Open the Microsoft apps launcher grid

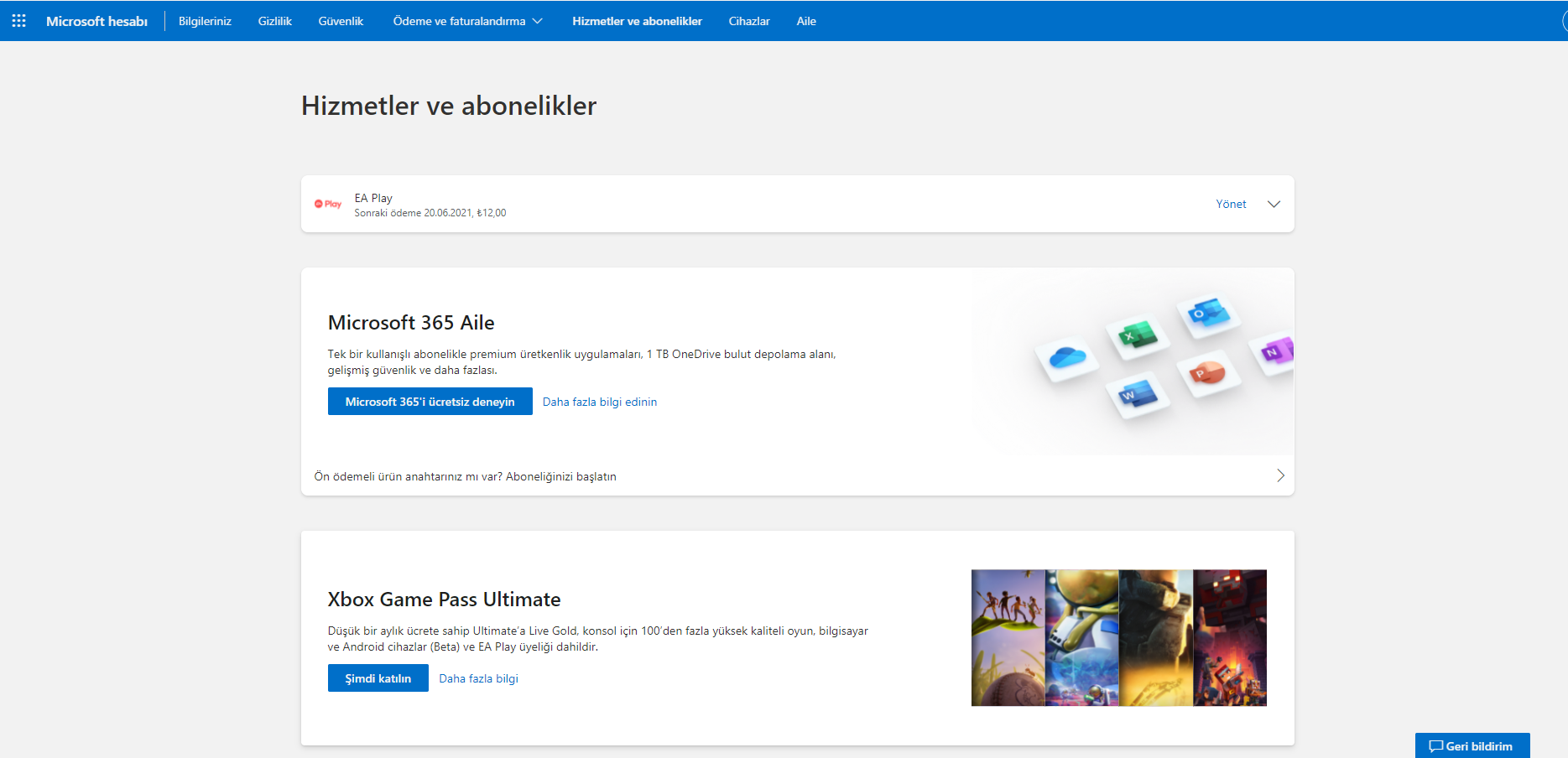click(x=19, y=21)
